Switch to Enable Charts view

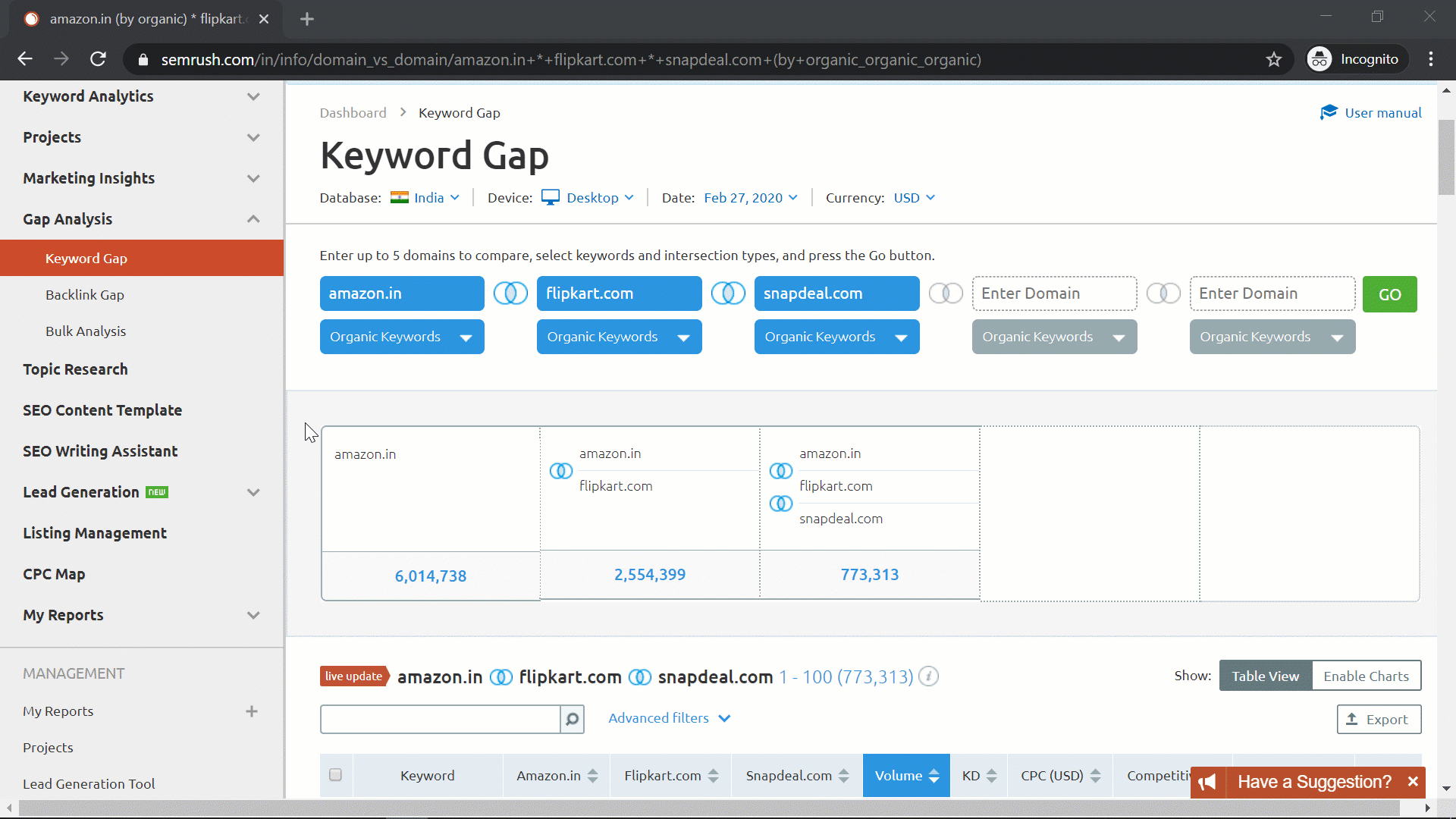click(x=1367, y=676)
